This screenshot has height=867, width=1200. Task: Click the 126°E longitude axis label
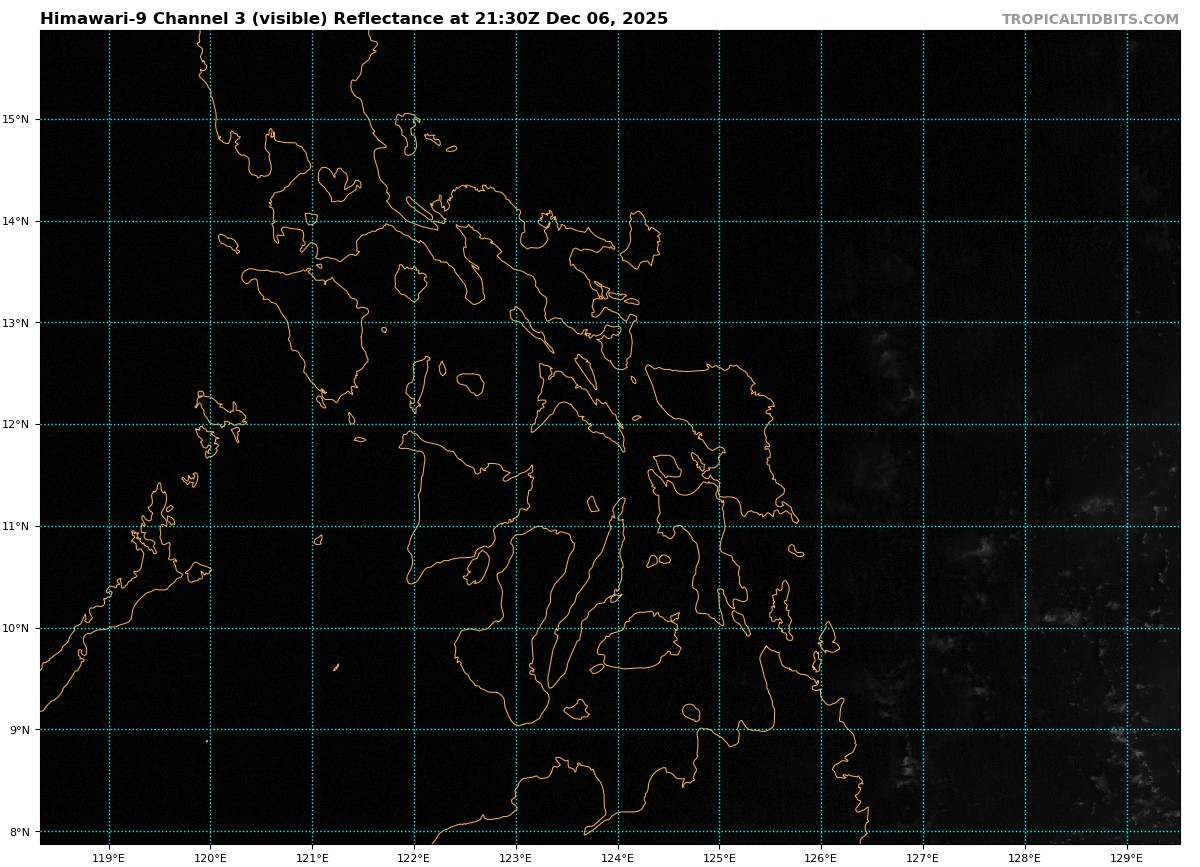pyautogui.click(x=821, y=857)
